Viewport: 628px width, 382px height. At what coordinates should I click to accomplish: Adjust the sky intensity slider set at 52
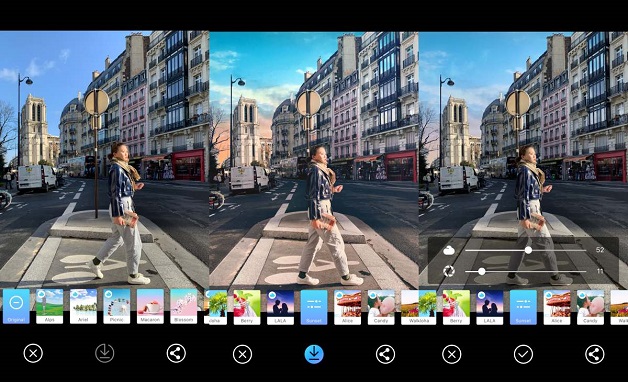click(525, 250)
